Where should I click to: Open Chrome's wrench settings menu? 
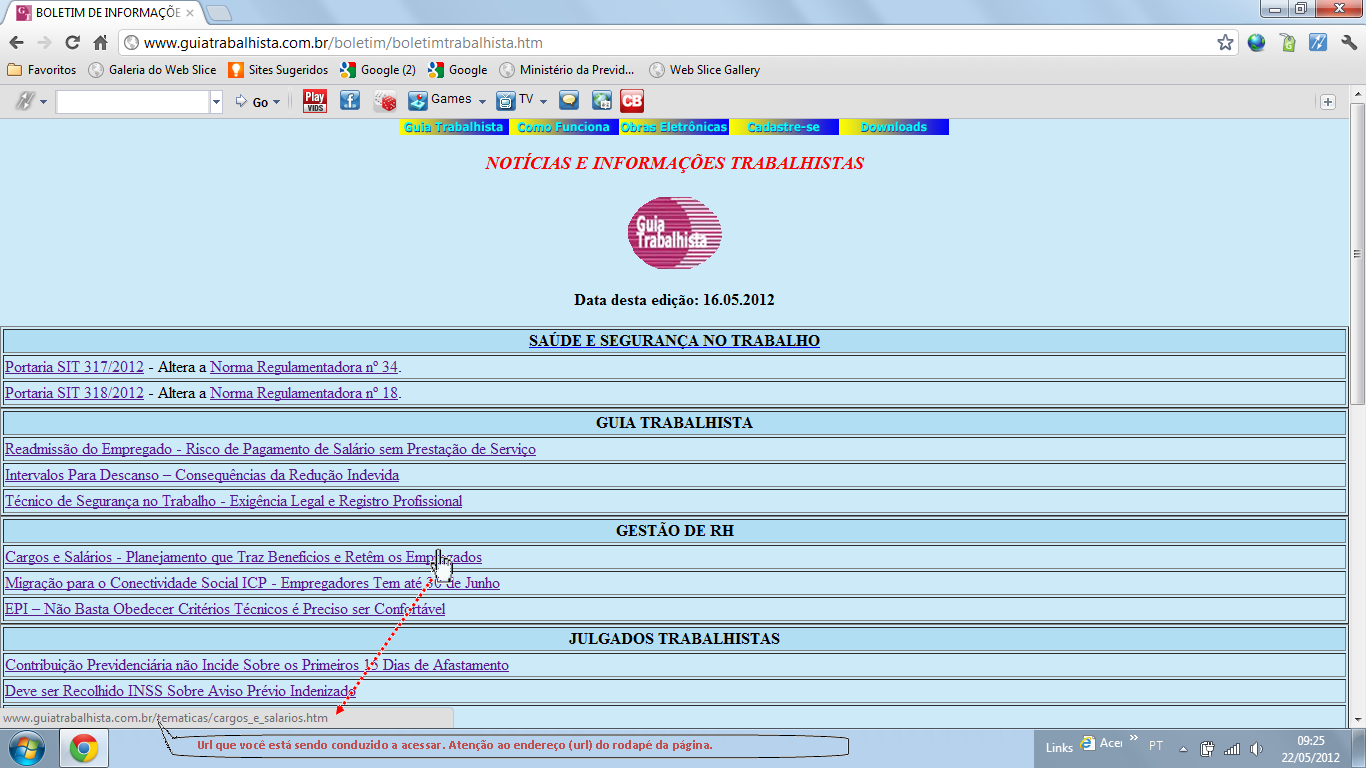coord(1348,43)
